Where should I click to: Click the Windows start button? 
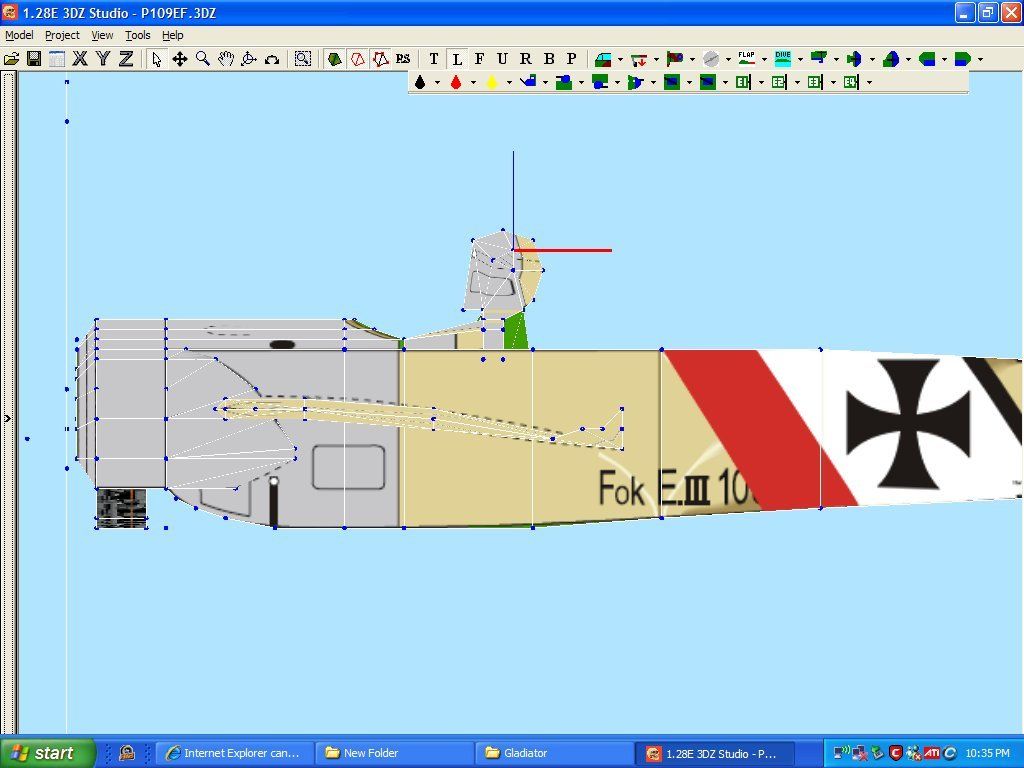click(48, 753)
